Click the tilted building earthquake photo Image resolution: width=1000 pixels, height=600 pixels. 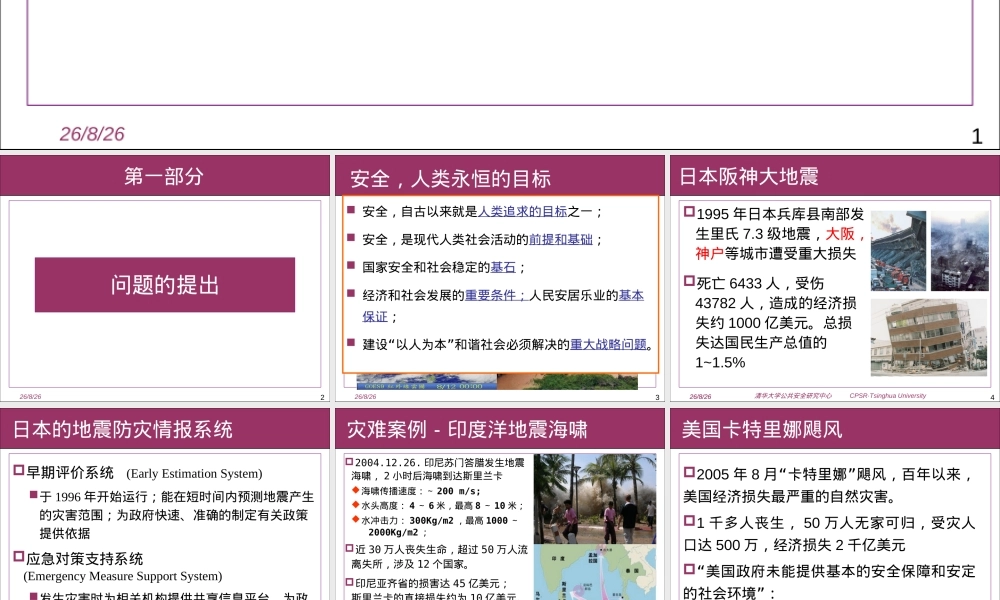929,337
